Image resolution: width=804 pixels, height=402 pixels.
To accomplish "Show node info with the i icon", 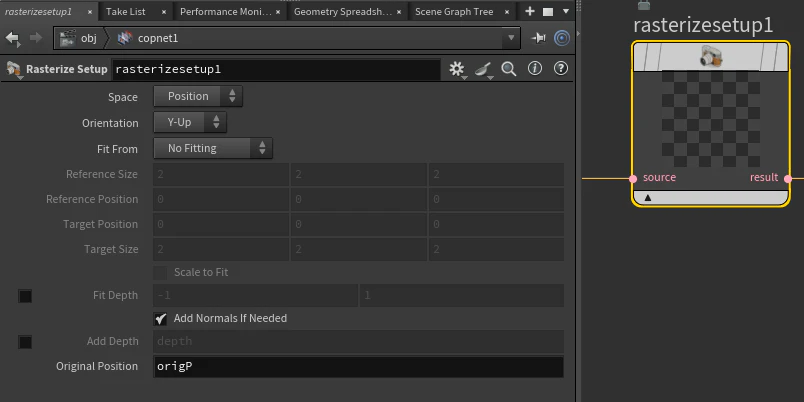I will tap(535, 68).
